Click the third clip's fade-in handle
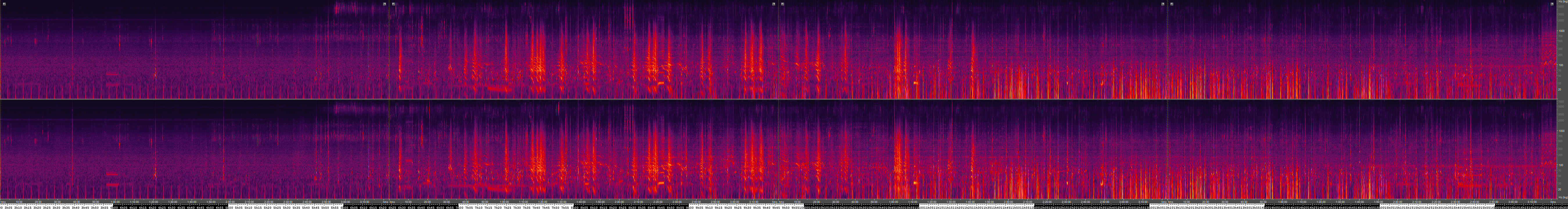 click(783, 4)
